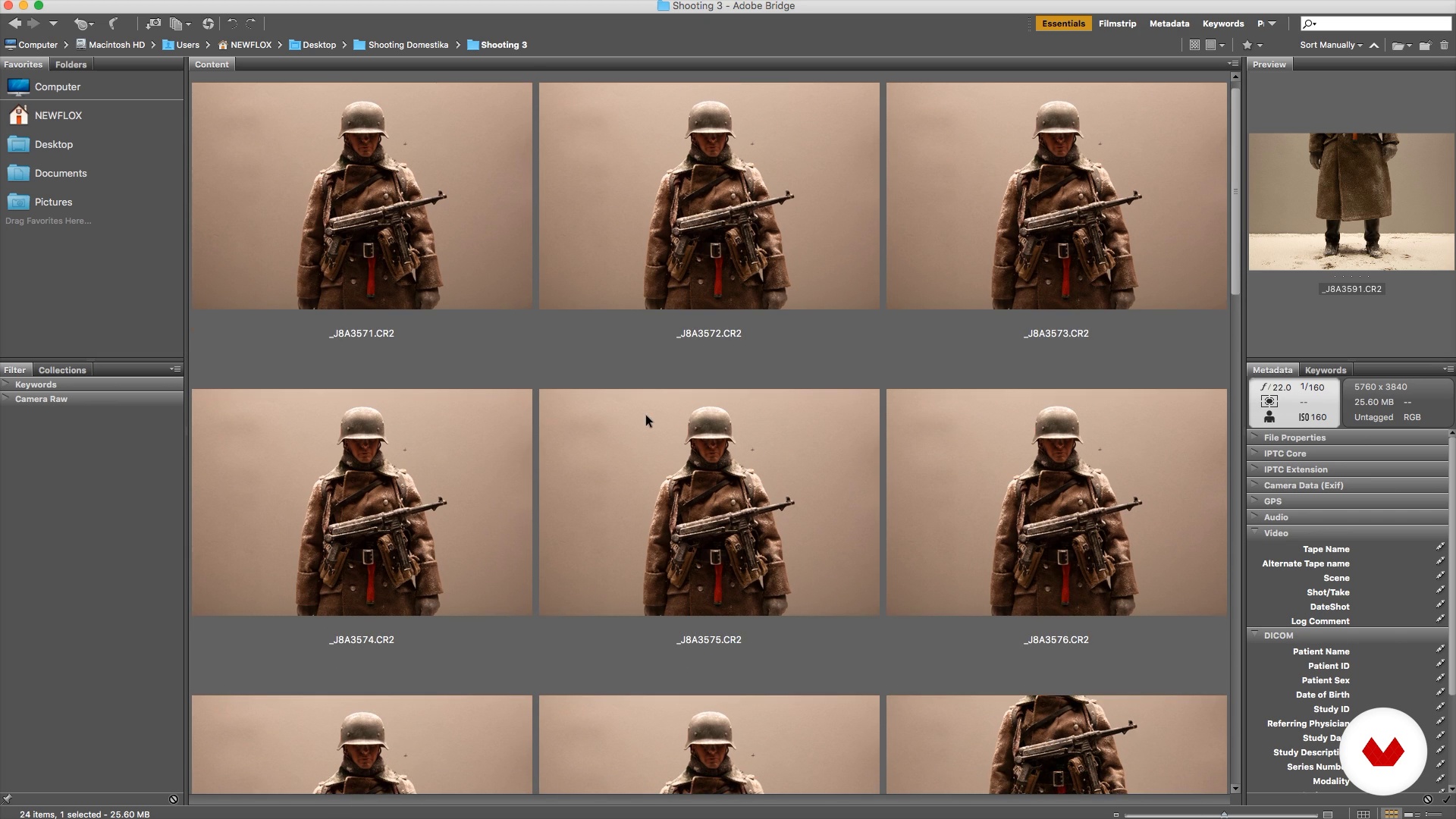The height and width of the screenshot is (819, 1456).
Task: Click Get Photos from Camera icon
Action: point(153,24)
